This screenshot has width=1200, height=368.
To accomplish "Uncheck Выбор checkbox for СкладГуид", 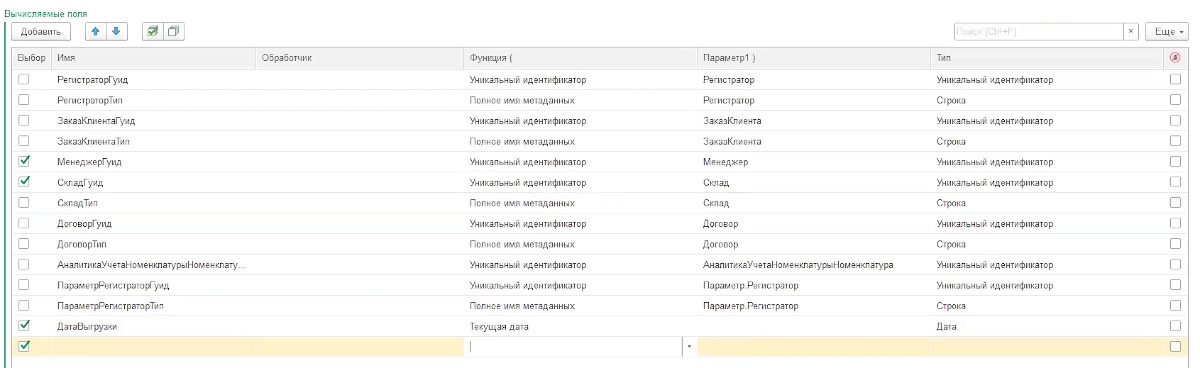I will tap(25, 181).
